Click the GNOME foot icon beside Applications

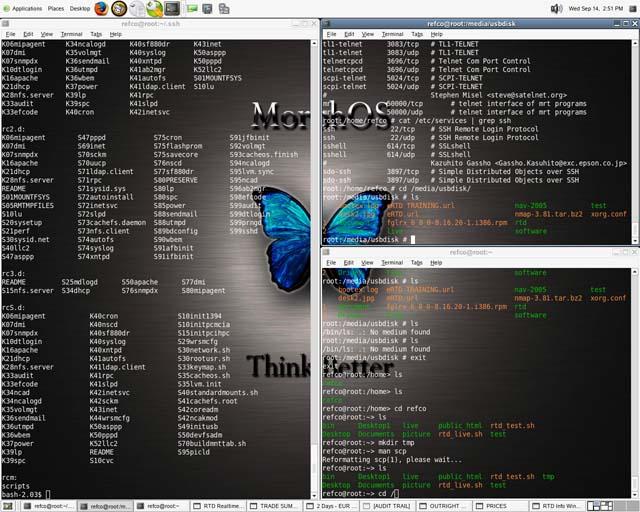(6, 8)
